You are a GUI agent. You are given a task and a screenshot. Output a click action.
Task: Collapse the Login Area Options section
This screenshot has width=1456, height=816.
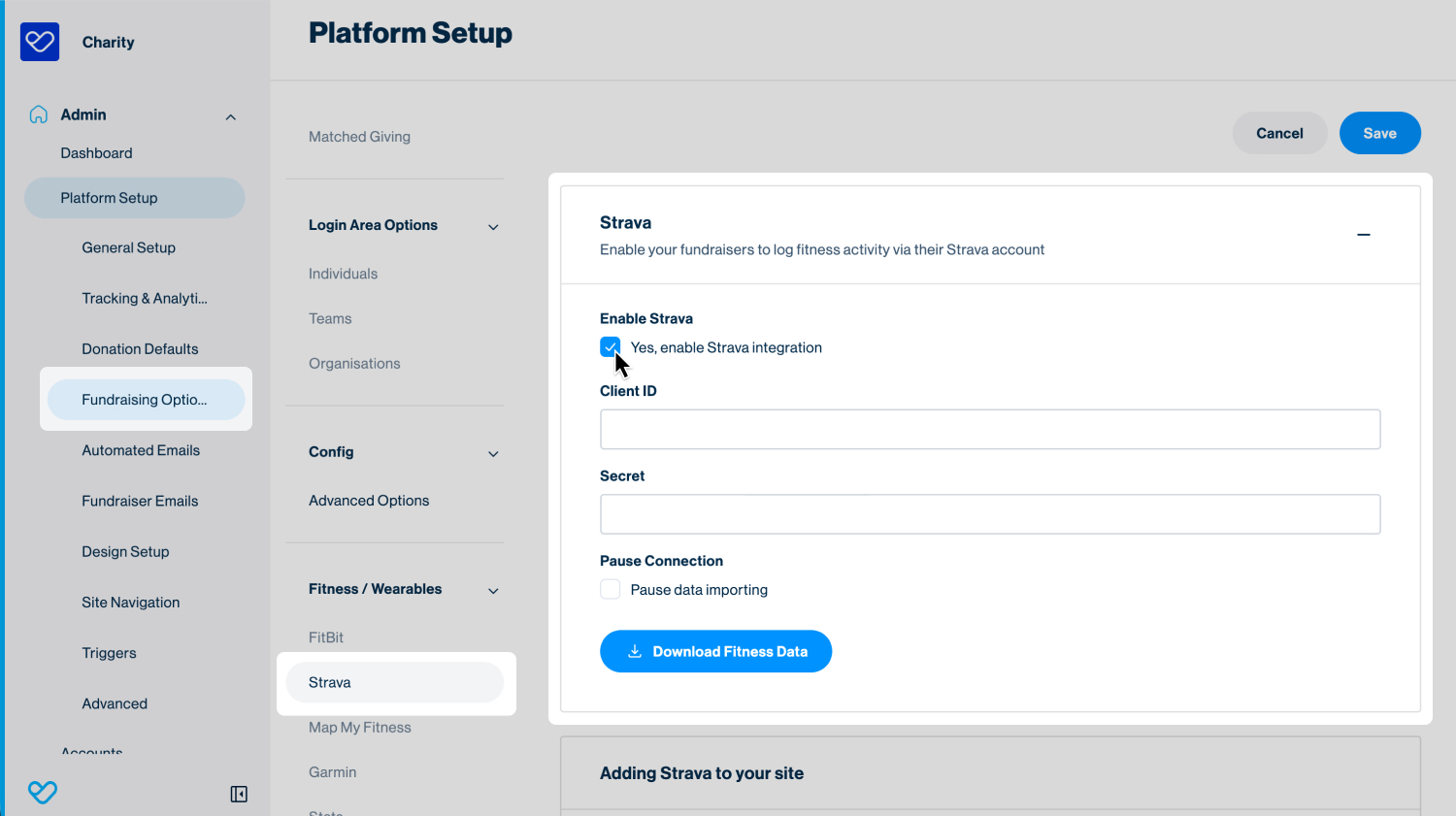coord(493,227)
